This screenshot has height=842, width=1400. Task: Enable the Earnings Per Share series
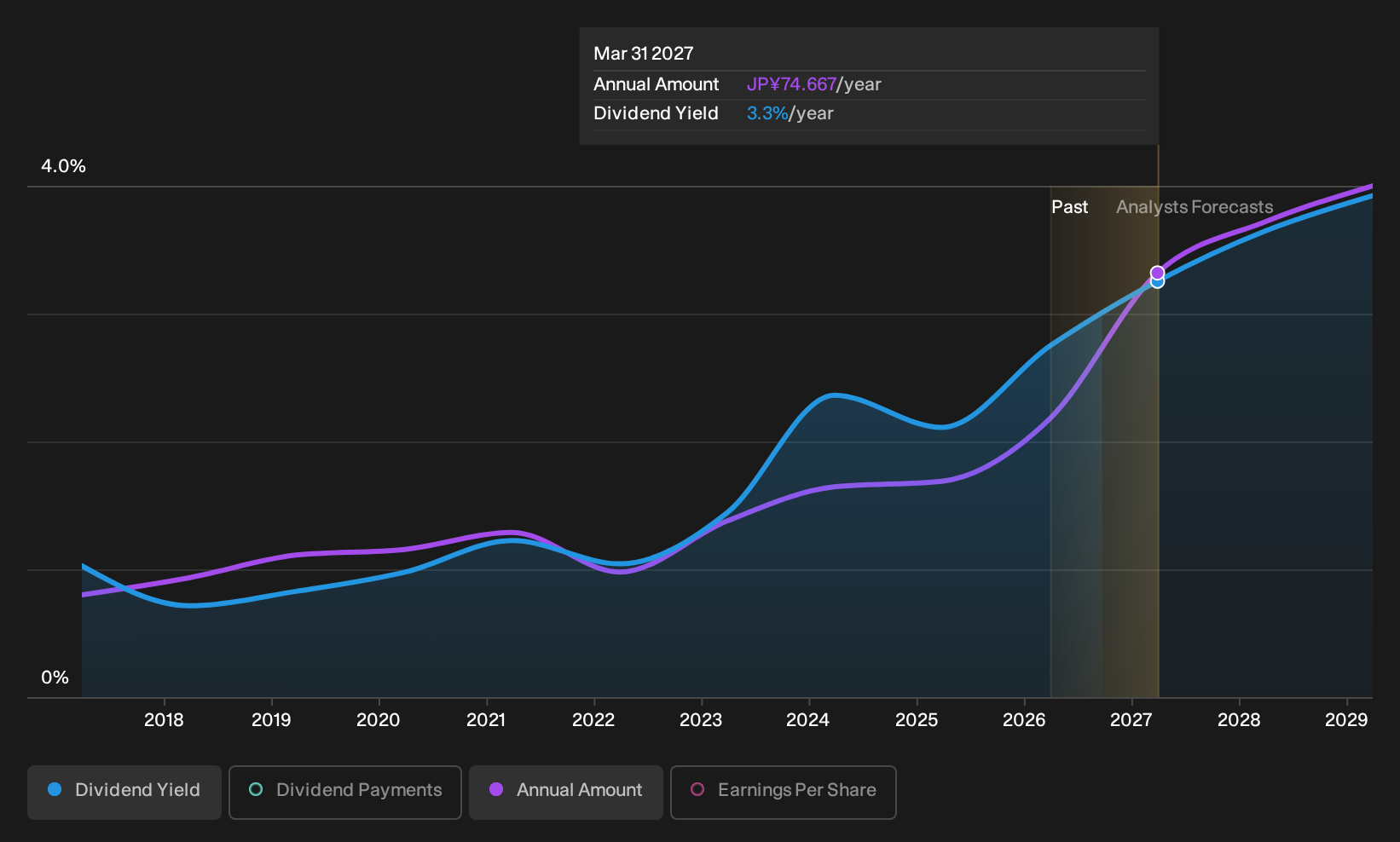click(784, 792)
